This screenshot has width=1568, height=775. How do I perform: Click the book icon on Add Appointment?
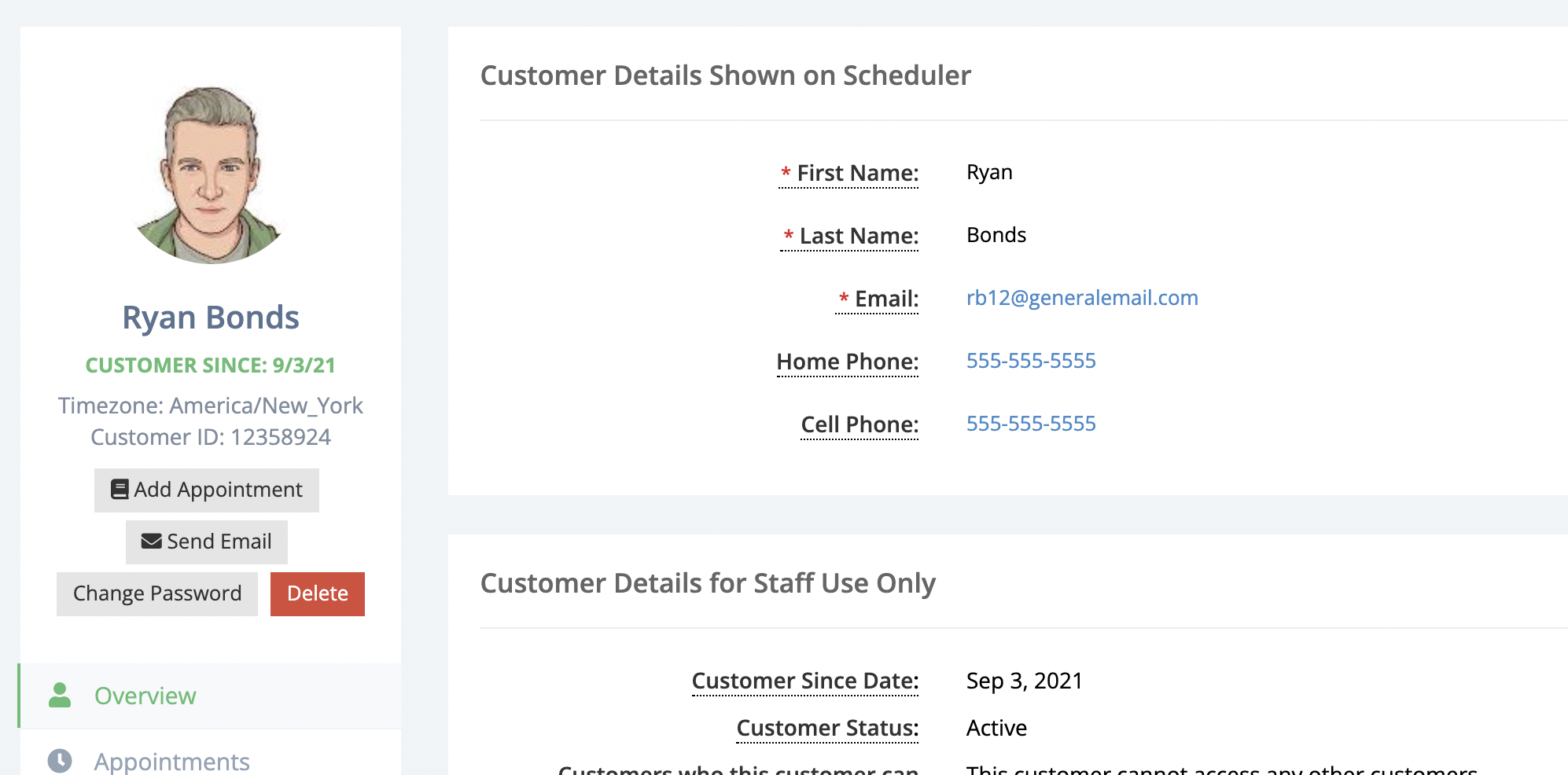click(x=120, y=490)
